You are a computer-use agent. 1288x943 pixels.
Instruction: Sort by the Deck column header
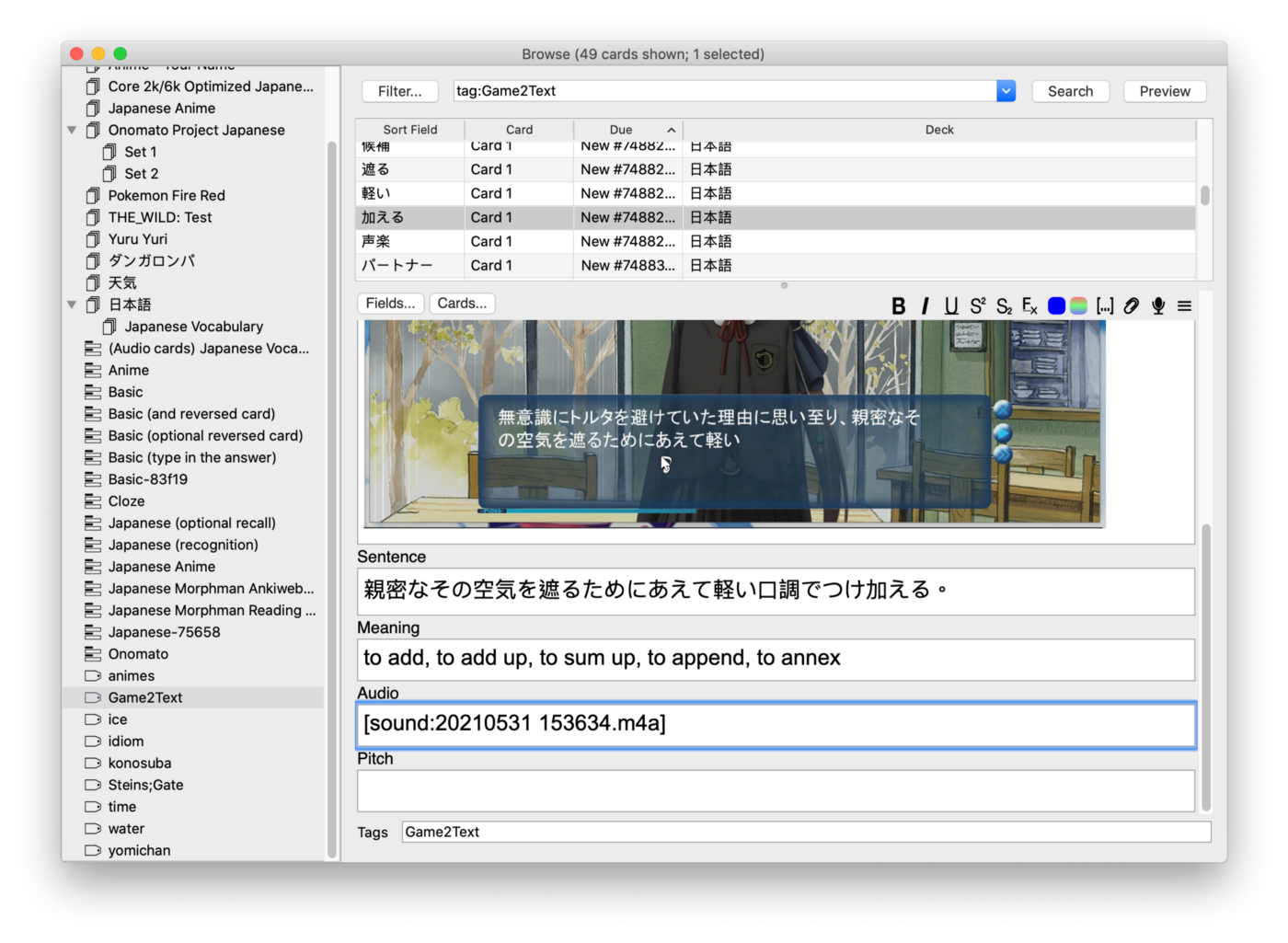939,130
